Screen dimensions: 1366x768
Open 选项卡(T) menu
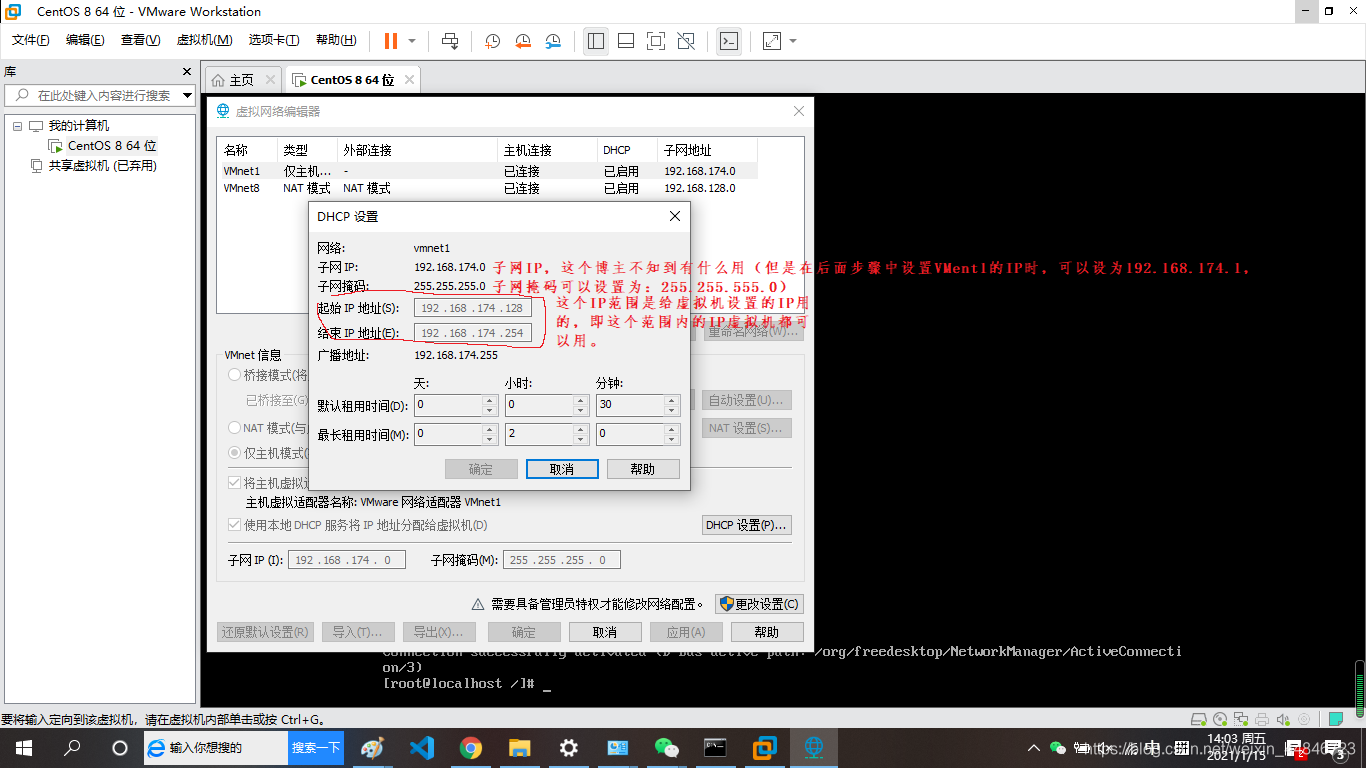273,41
